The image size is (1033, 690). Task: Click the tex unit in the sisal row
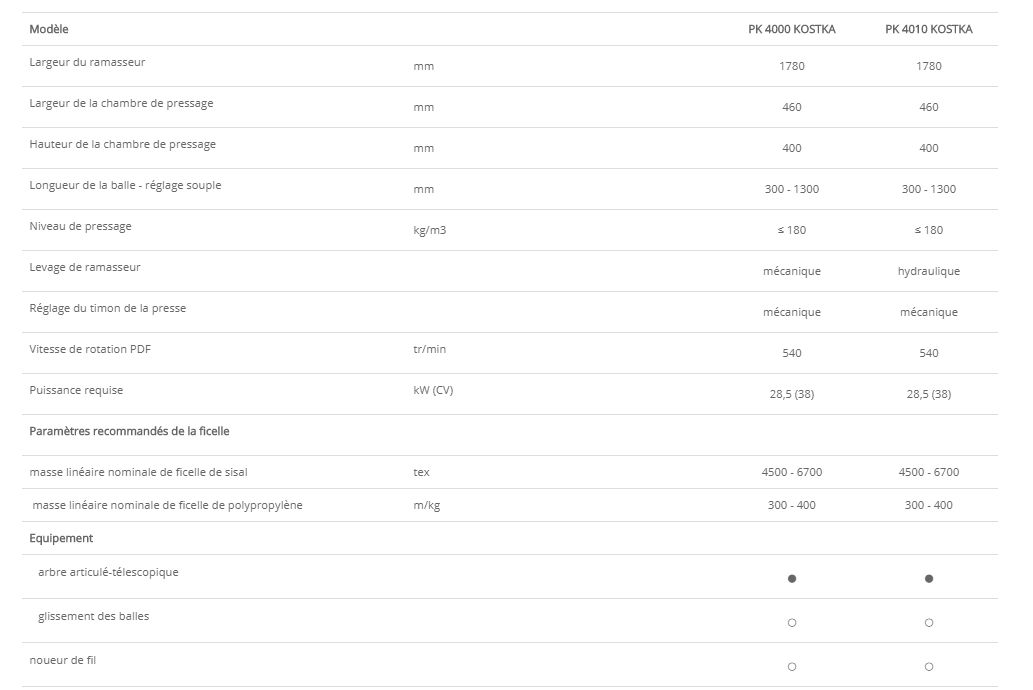click(421, 472)
